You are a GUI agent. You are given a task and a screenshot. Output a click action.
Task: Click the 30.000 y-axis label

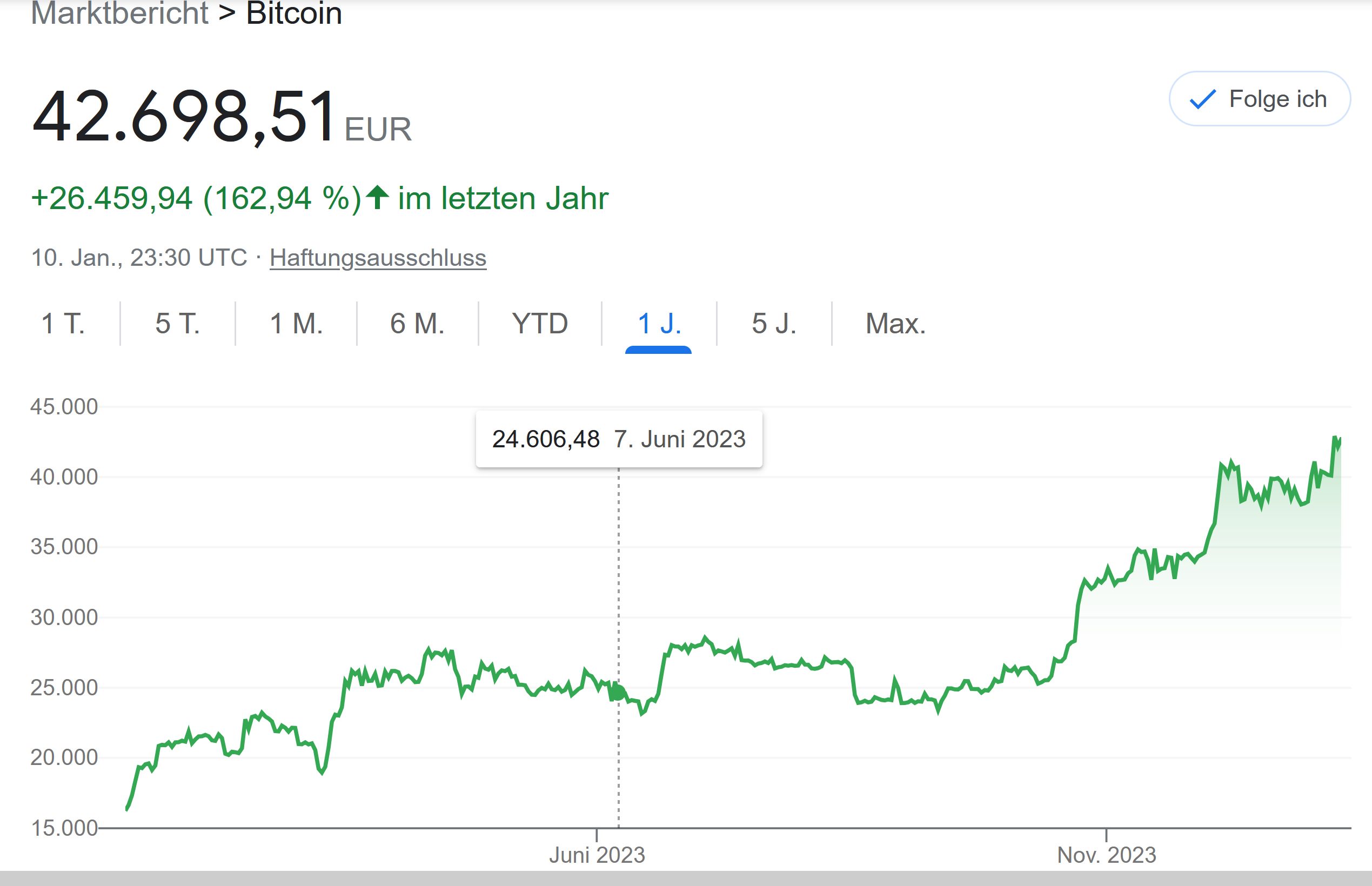(x=64, y=617)
